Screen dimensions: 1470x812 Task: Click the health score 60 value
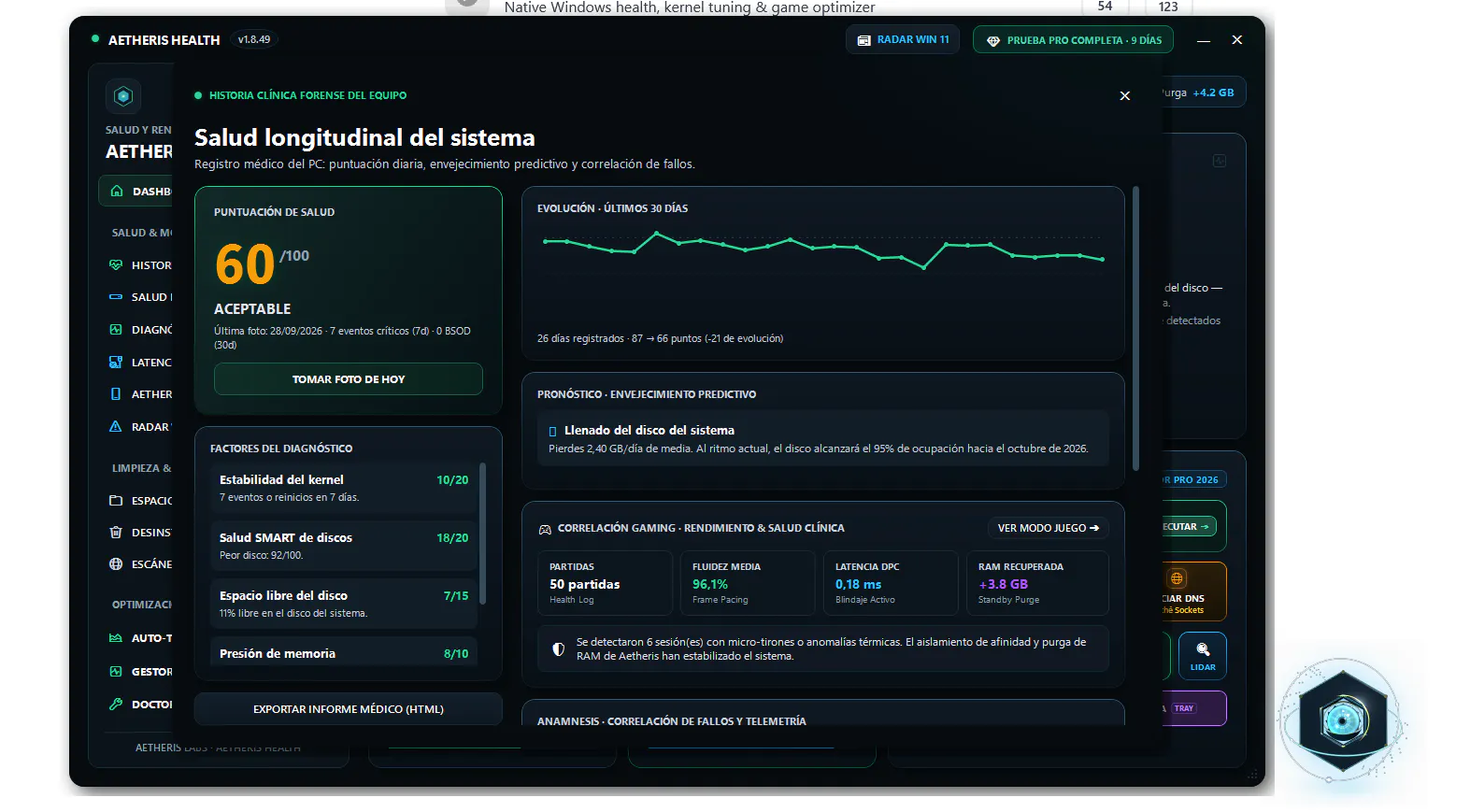[245, 264]
